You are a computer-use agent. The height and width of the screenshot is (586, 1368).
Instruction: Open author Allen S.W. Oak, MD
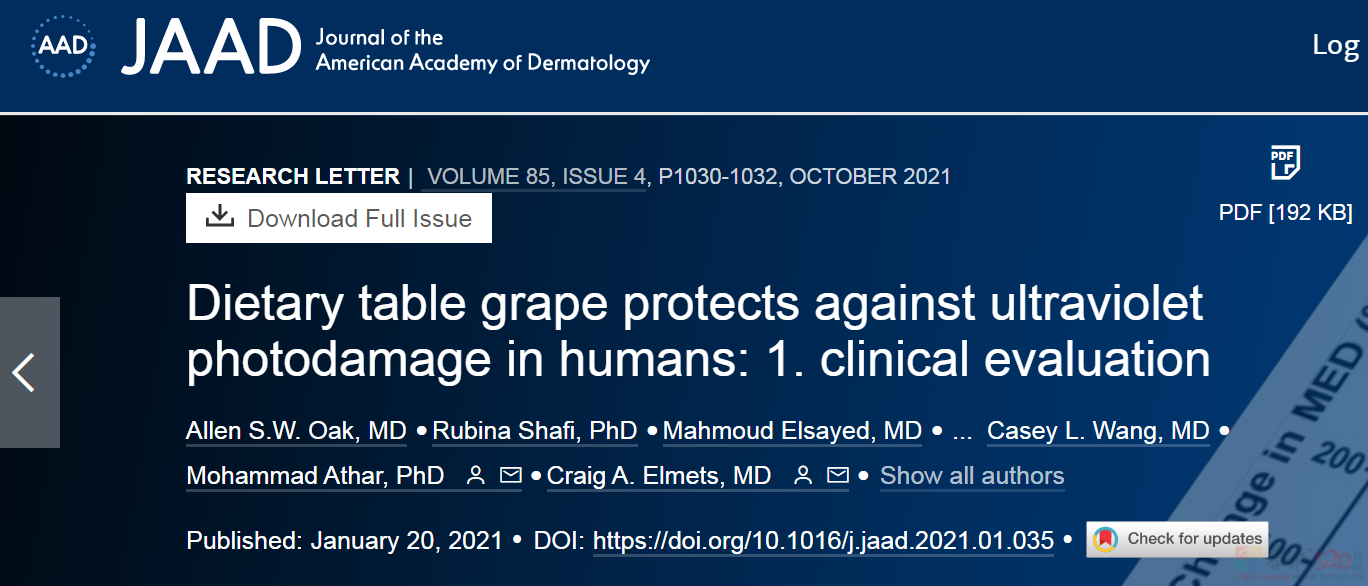(296, 431)
